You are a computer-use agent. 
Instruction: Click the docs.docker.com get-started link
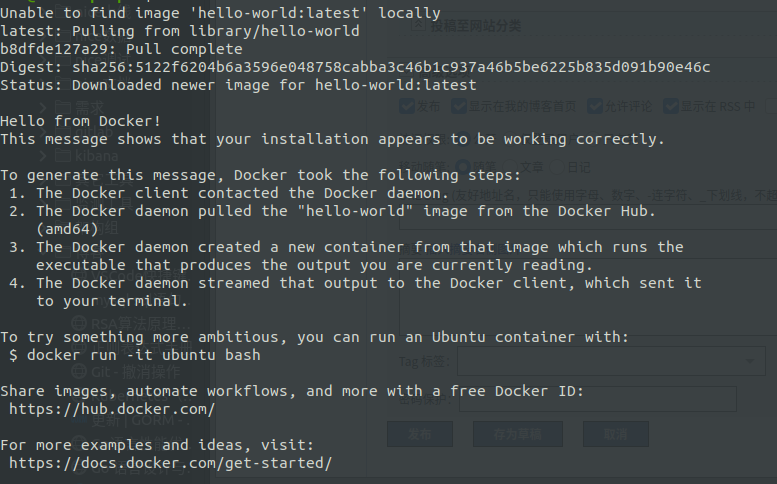pos(170,463)
